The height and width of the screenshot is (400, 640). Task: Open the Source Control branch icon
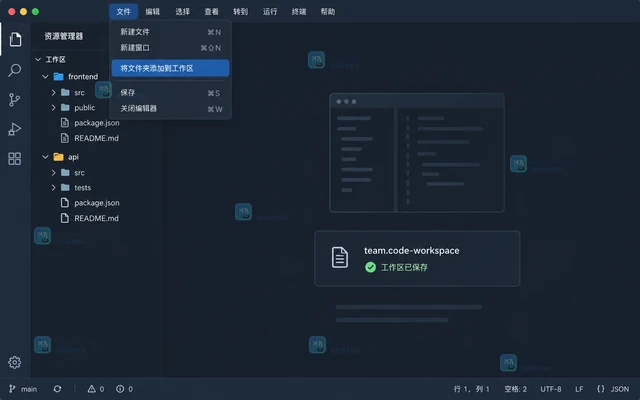pos(14,100)
